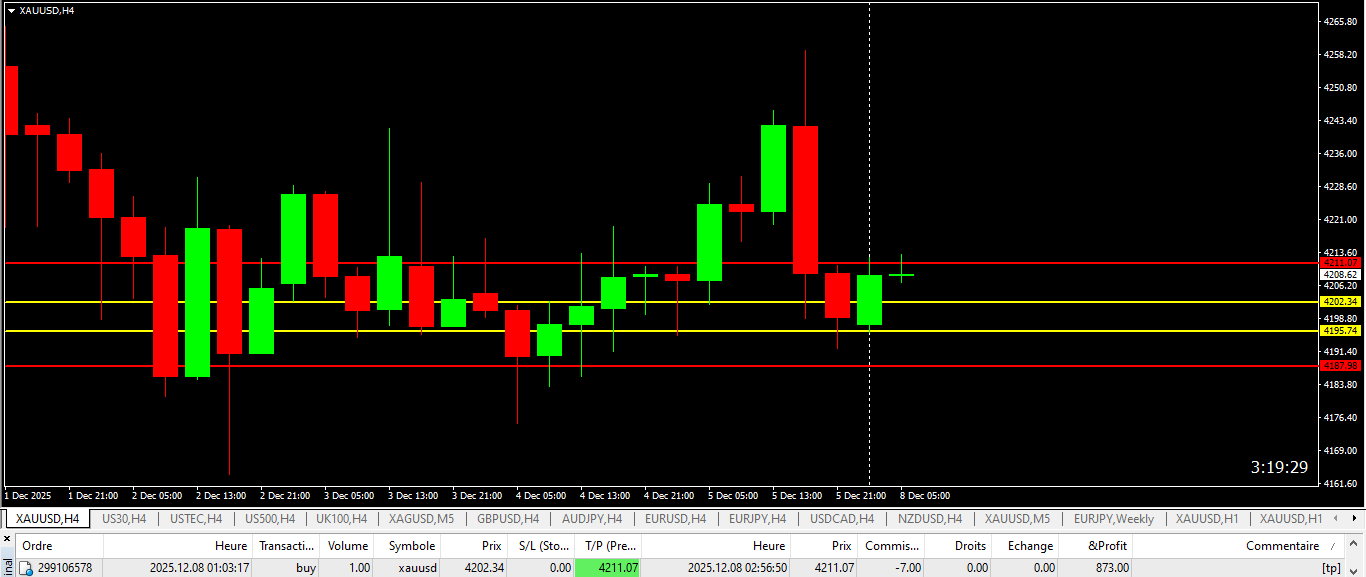The width and height of the screenshot is (1366, 577).
Task: Sort by the Symbole column header
Action: coord(407,546)
